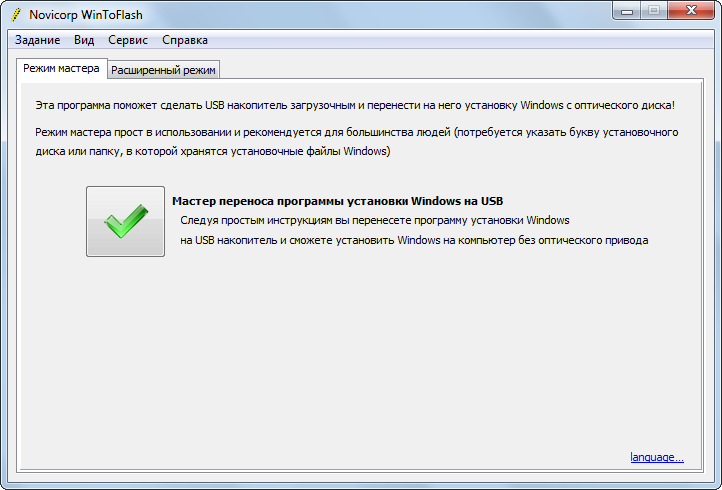
Task: Open the Задание menu
Action: (38, 40)
